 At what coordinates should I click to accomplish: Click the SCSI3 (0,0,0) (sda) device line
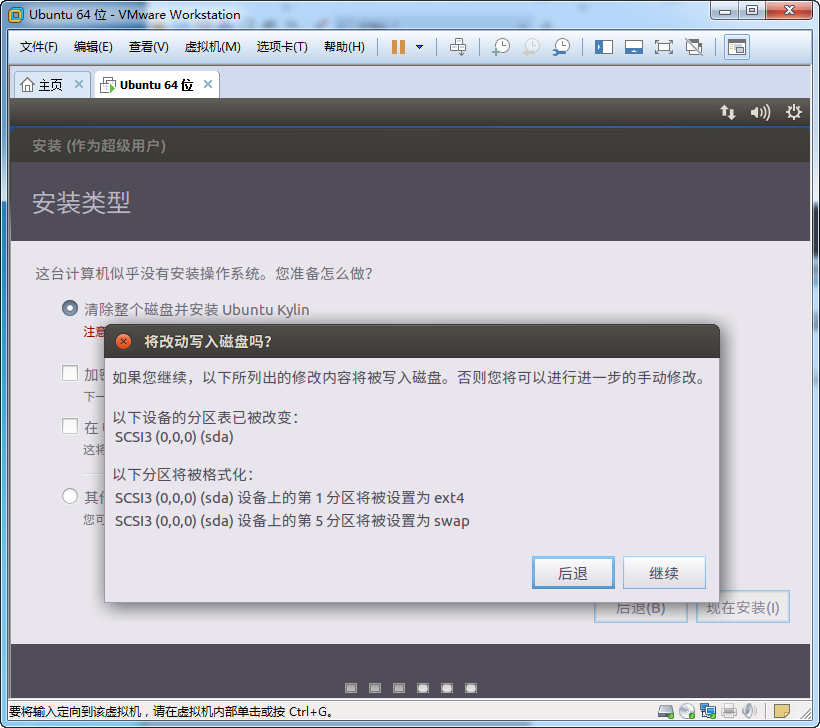coord(174,437)
